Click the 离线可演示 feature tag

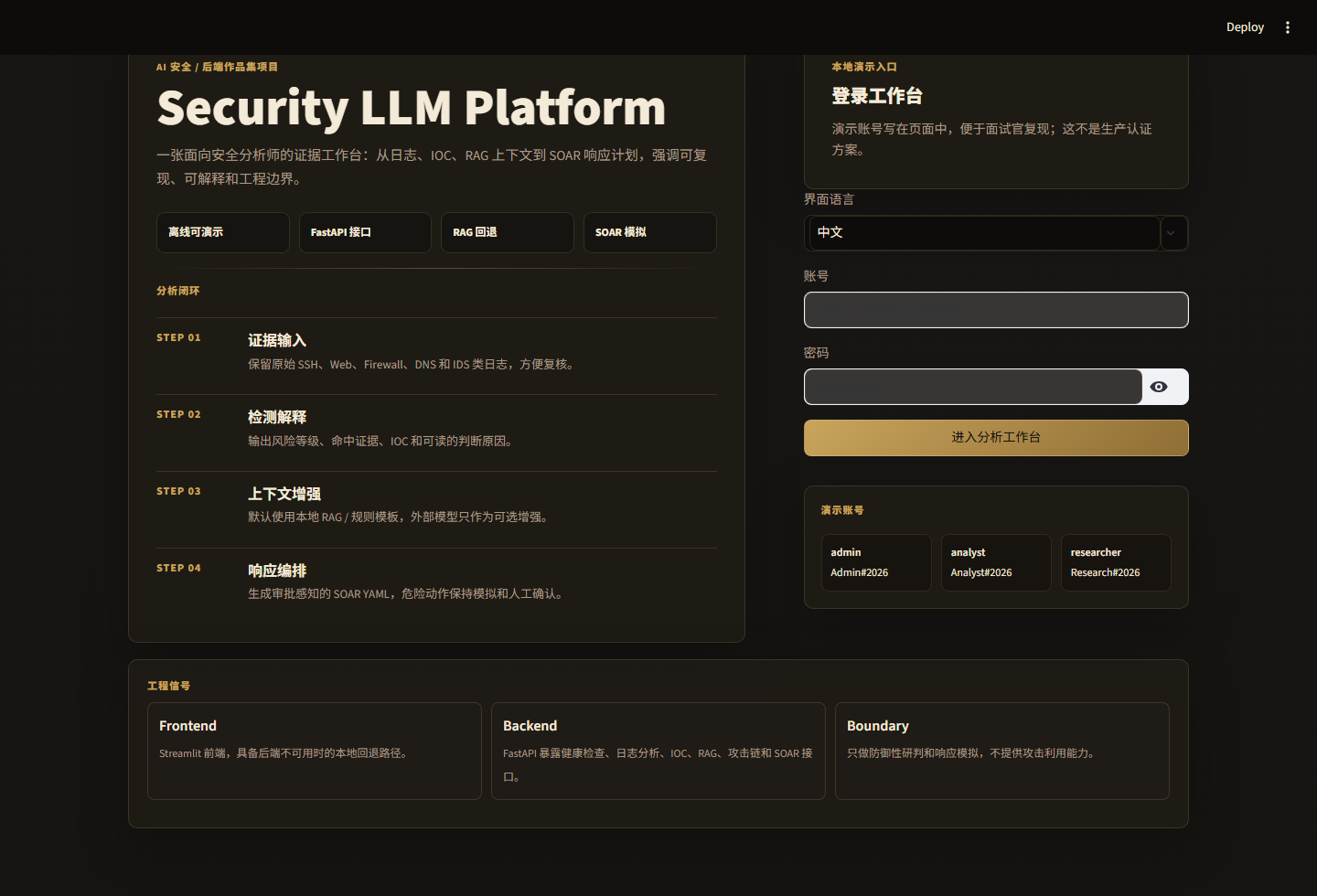[x=223, y=232]
